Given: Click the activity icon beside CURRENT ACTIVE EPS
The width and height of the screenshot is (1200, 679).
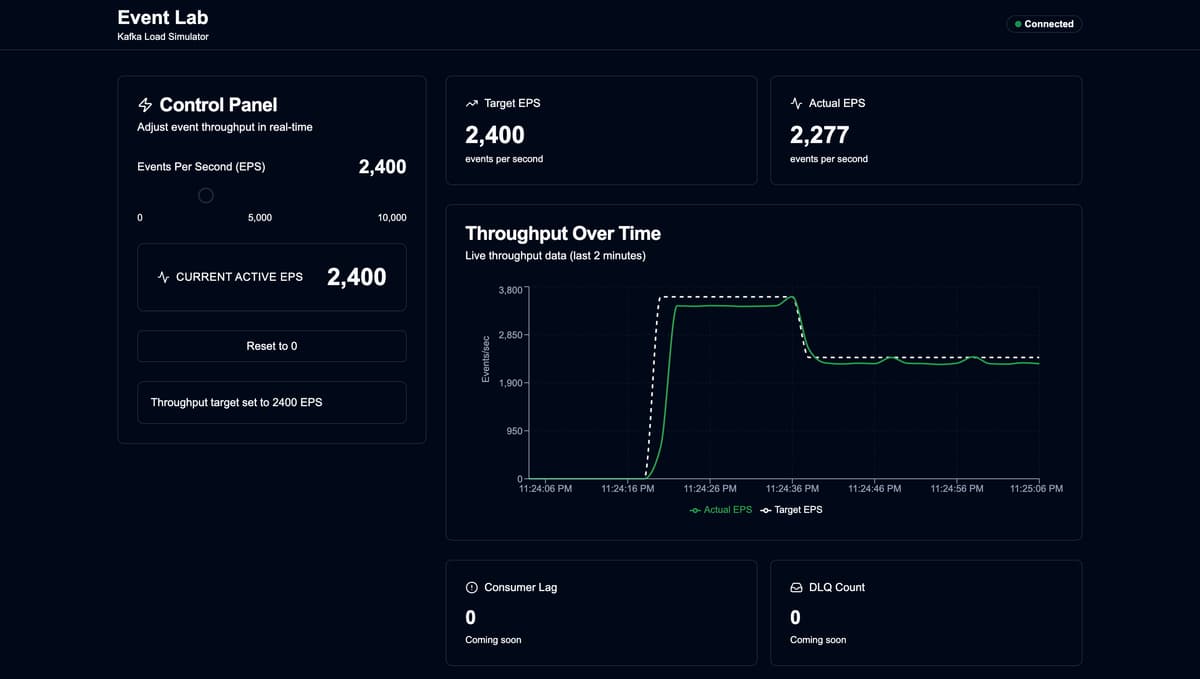Looking at the screenshot, I should (163, 277).
